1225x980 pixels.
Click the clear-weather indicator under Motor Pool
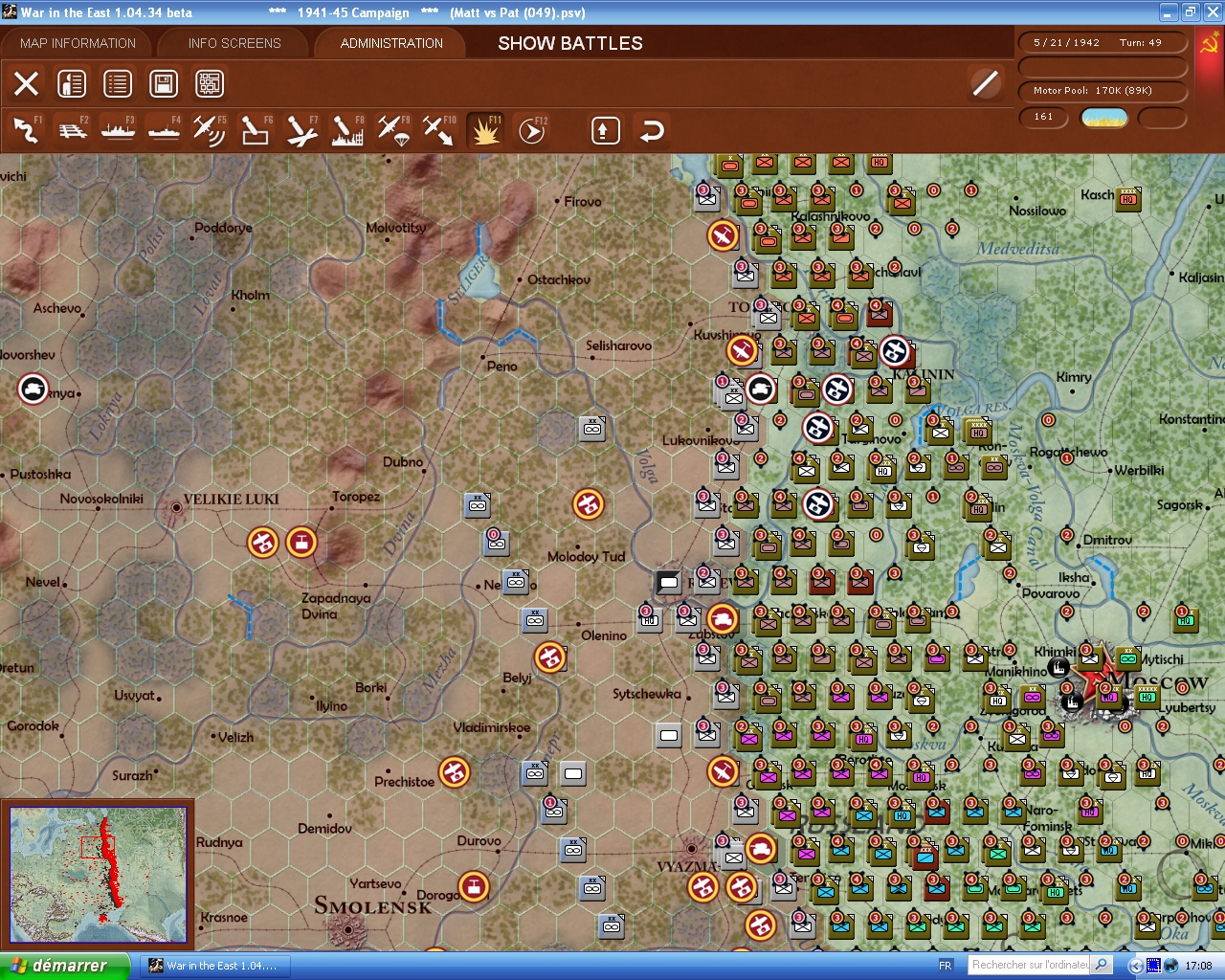[x=1104, y=118]
